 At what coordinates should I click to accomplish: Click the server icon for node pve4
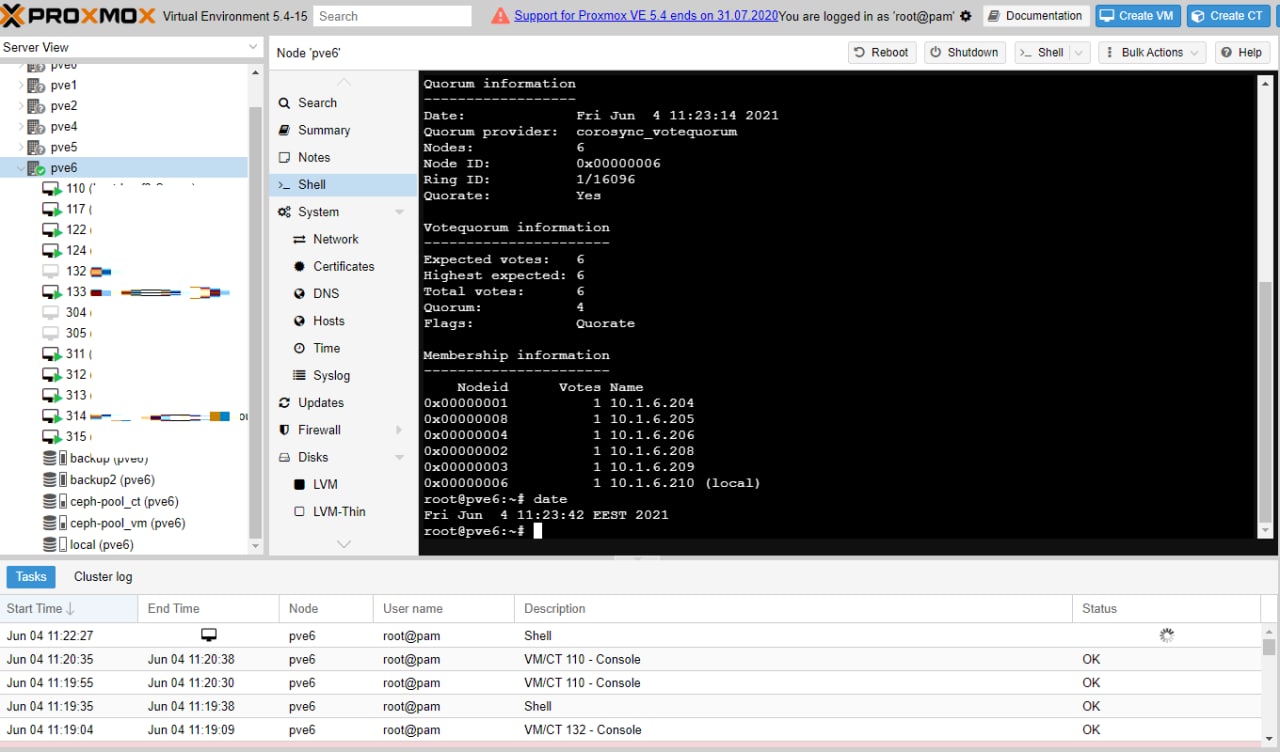(x=36, y=127)
